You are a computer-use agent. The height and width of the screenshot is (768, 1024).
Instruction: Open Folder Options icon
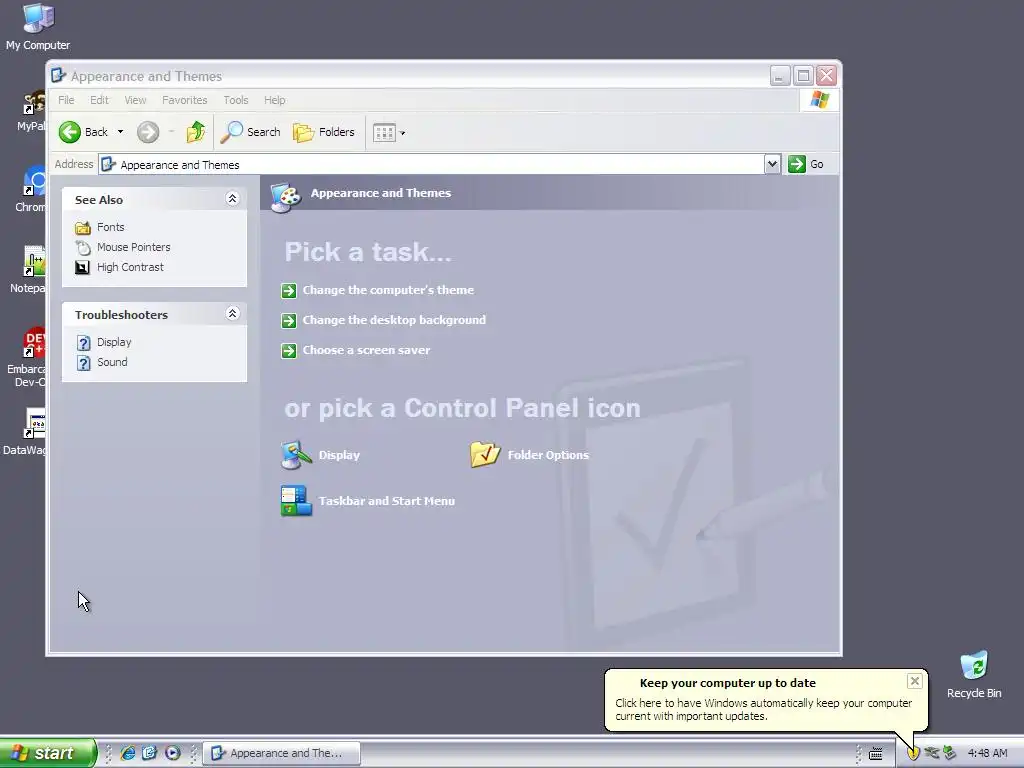pyautogui.click(x=485, y=455)
